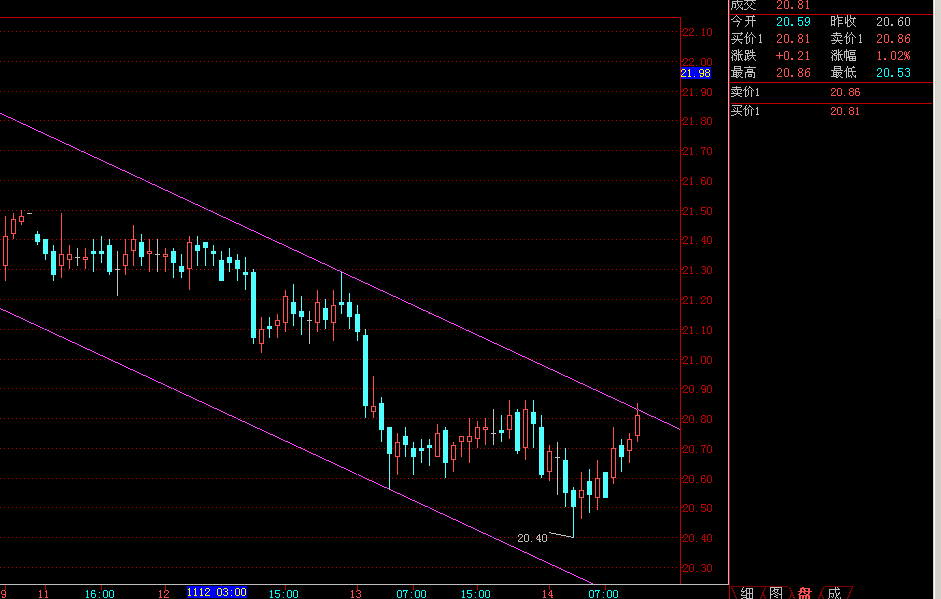Click the 昨收 label
The height and width of the screenshot is (599, 941).
843,22
